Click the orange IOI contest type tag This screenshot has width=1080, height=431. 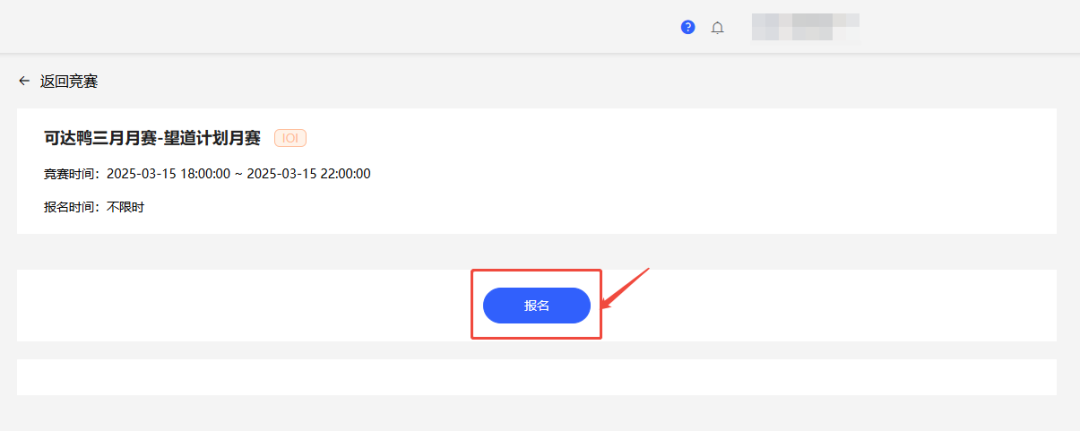point(290,138)
